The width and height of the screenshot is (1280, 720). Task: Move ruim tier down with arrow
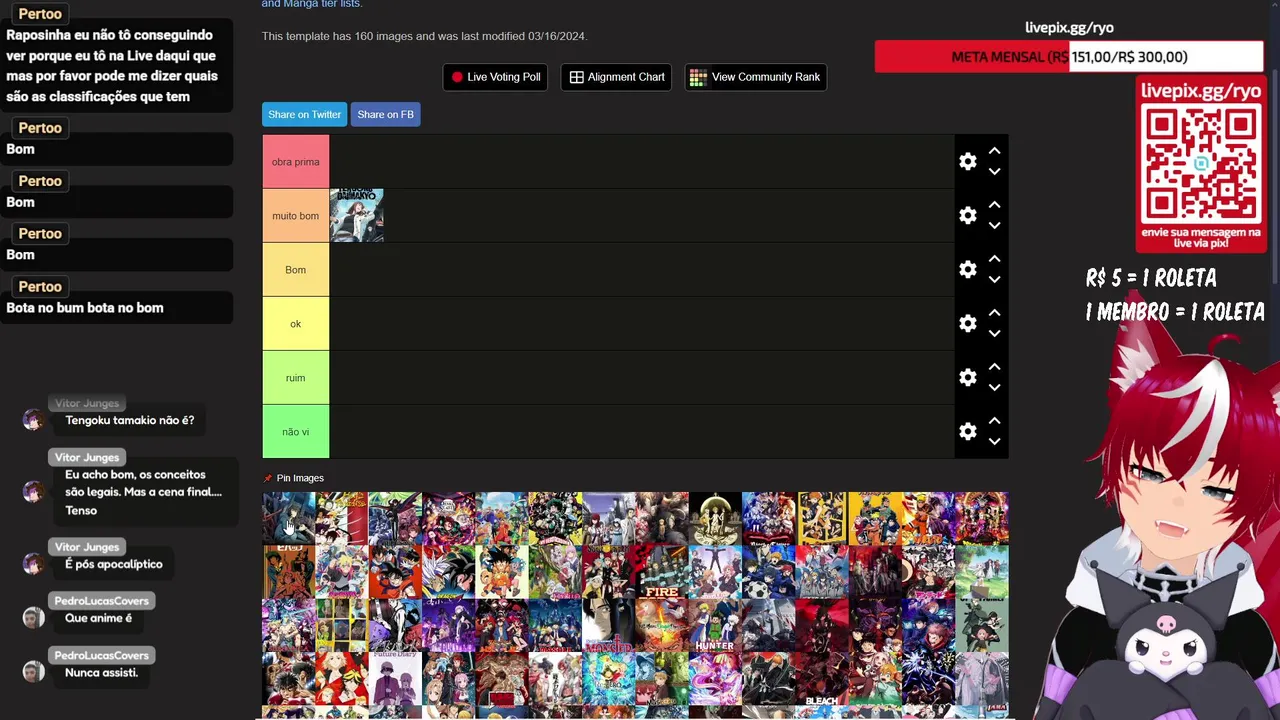(x=994, y=387)
